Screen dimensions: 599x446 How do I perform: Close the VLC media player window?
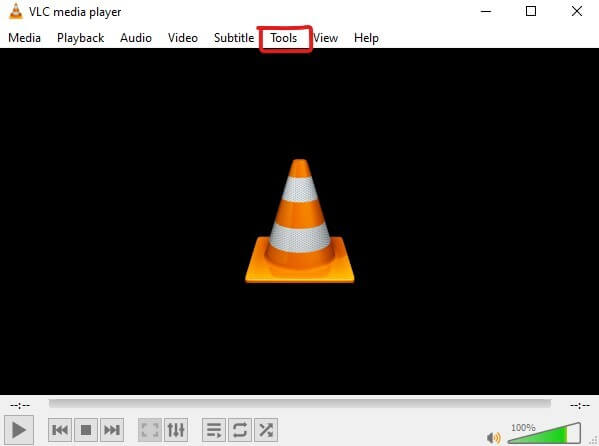pos(577,11)
